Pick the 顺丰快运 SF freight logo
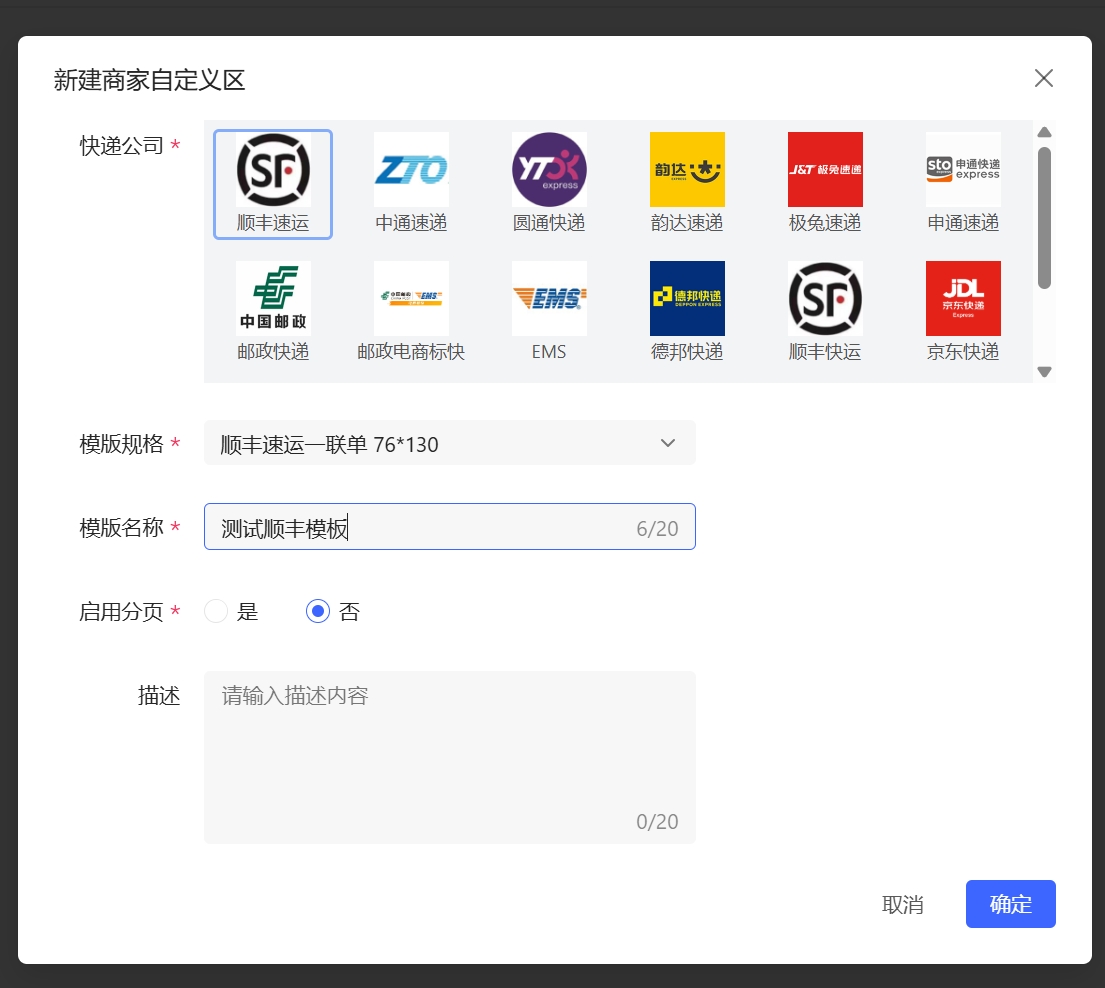Screen dimensions: 1105x988 tap(825, 299)
